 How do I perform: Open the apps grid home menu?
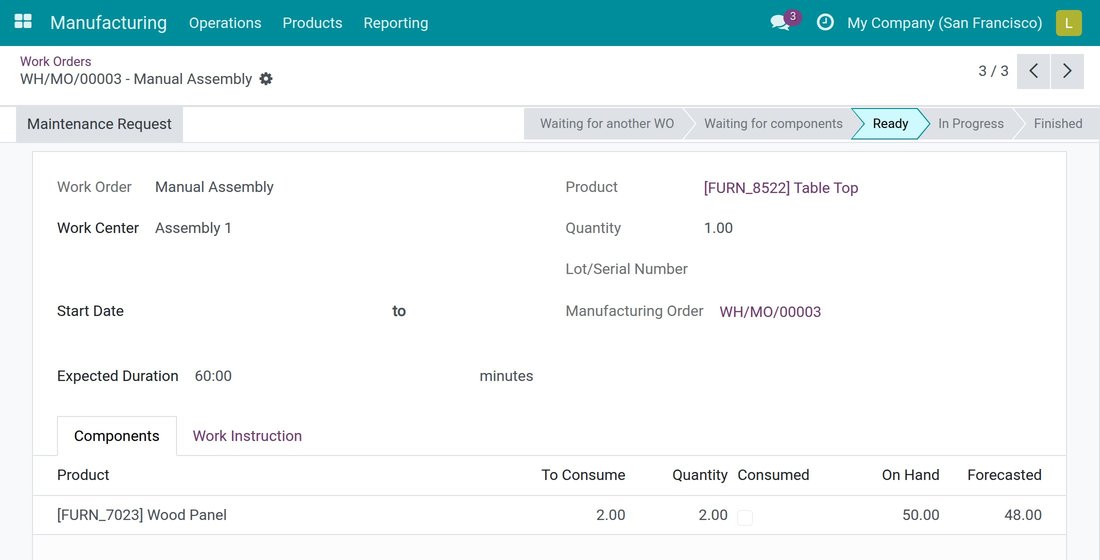click(23, 22)
